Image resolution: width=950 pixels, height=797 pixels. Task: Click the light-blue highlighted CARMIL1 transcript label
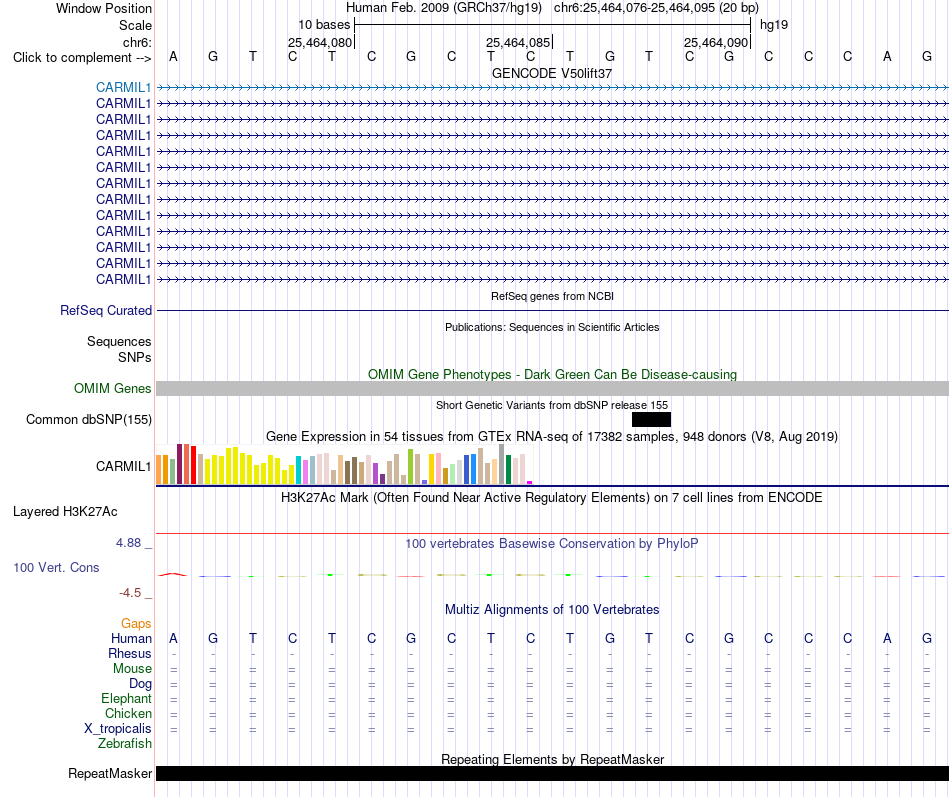[123, 87]
